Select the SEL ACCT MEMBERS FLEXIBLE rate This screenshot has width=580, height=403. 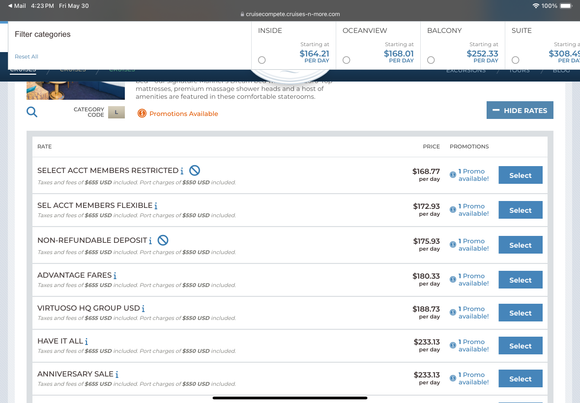point(520,210)
